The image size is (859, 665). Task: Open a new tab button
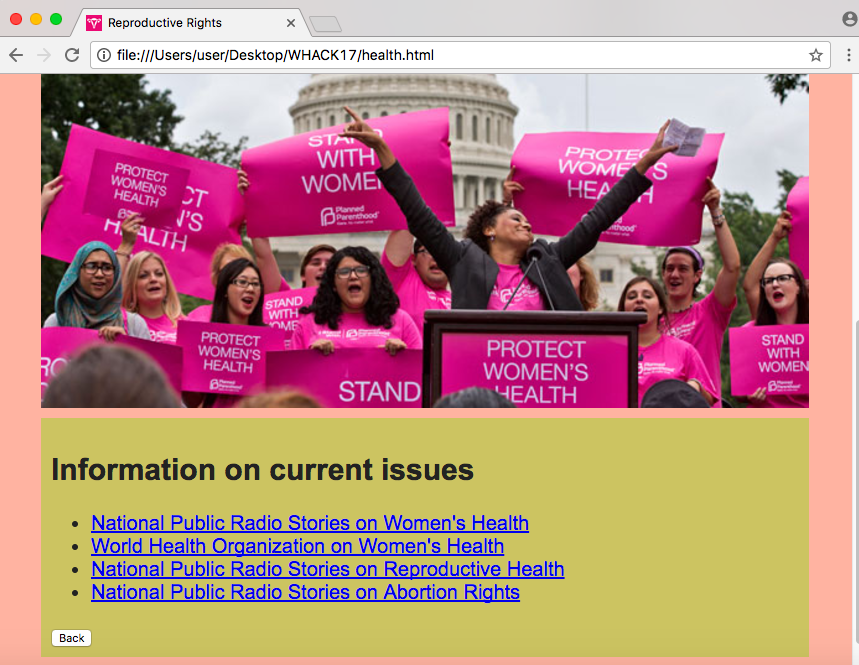(x=325, y=24)
